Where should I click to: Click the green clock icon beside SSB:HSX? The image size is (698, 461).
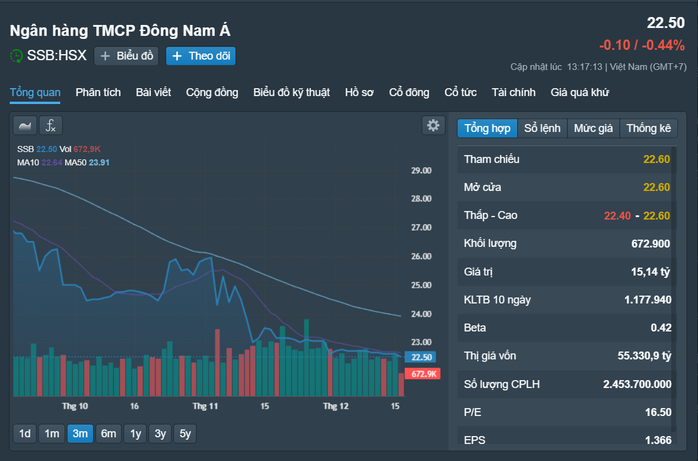(x=16, y=56)
